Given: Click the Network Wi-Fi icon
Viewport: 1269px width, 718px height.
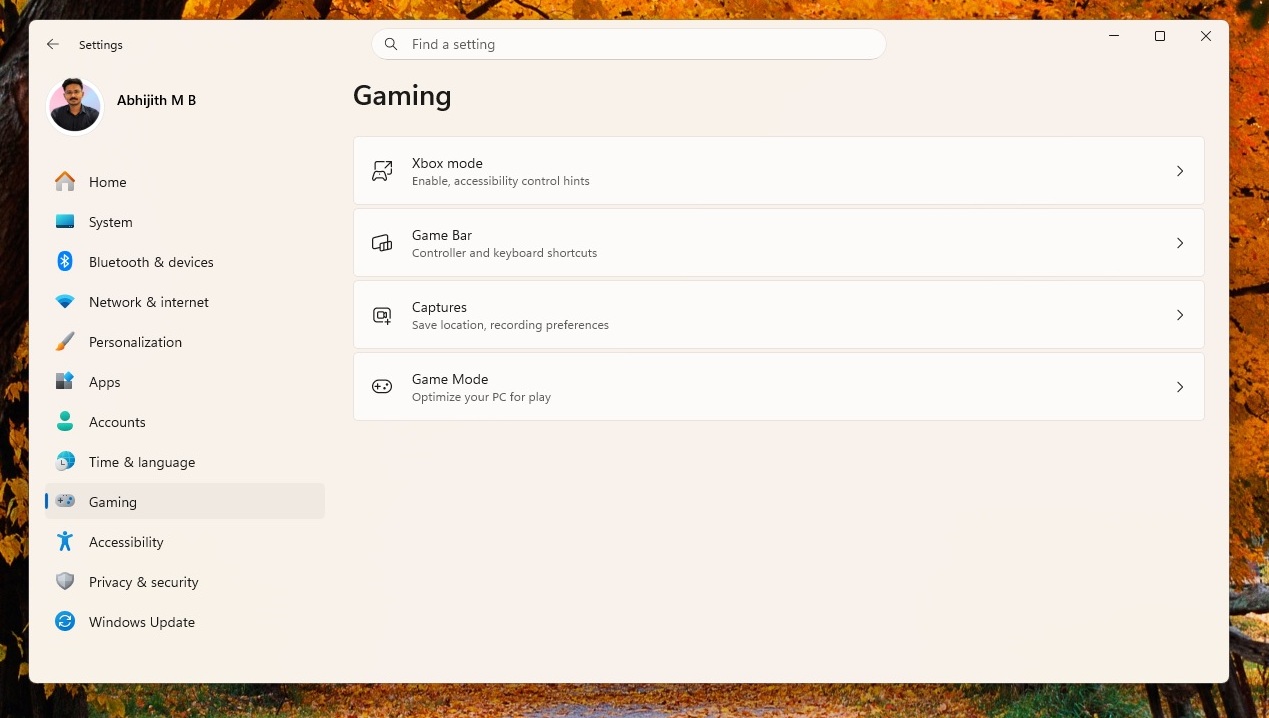Looking at the screenshot, I should (65, 302).
